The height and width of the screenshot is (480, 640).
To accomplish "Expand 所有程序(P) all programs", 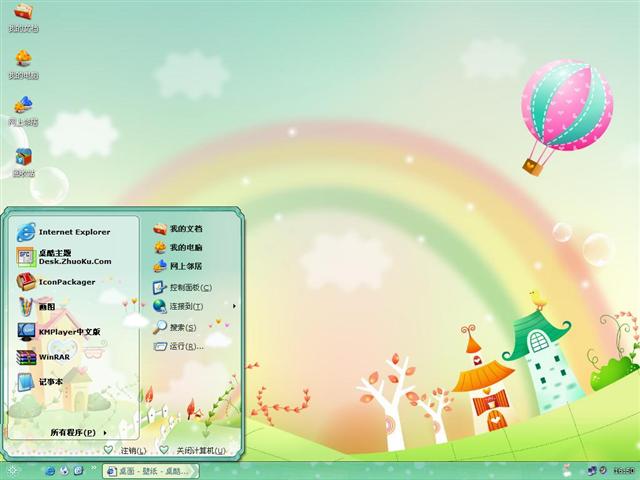I will point(78,433).
